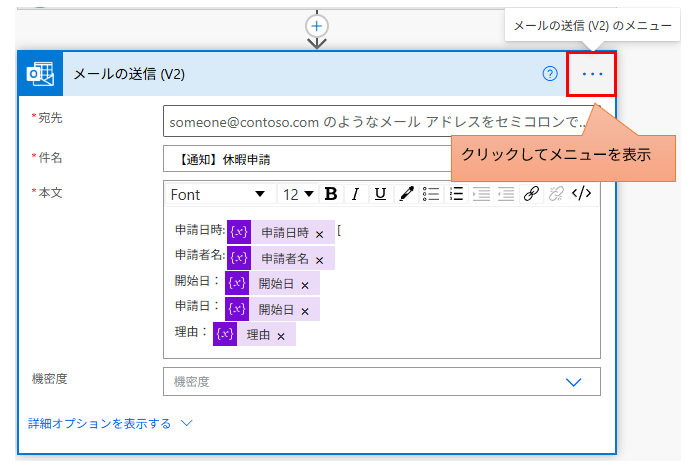
Task: Click the 申請日時 token's variable icon
Action: coord(239,232)
